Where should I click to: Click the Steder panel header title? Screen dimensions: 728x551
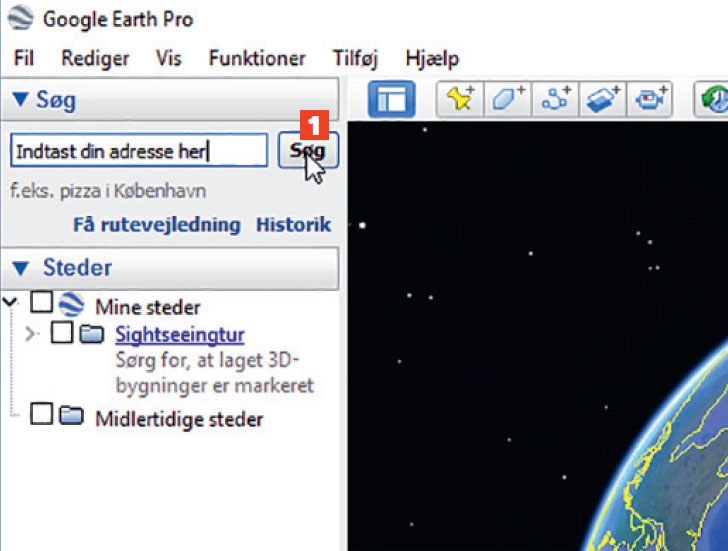point(77,267)
